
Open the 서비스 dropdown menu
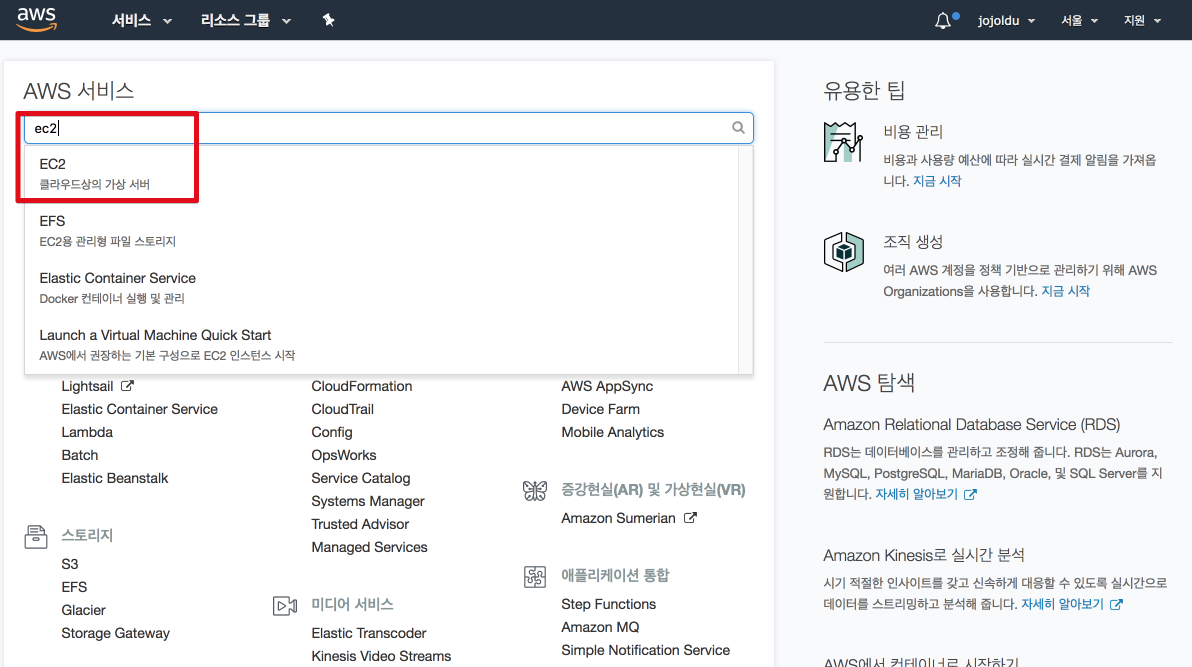[141, 21]
